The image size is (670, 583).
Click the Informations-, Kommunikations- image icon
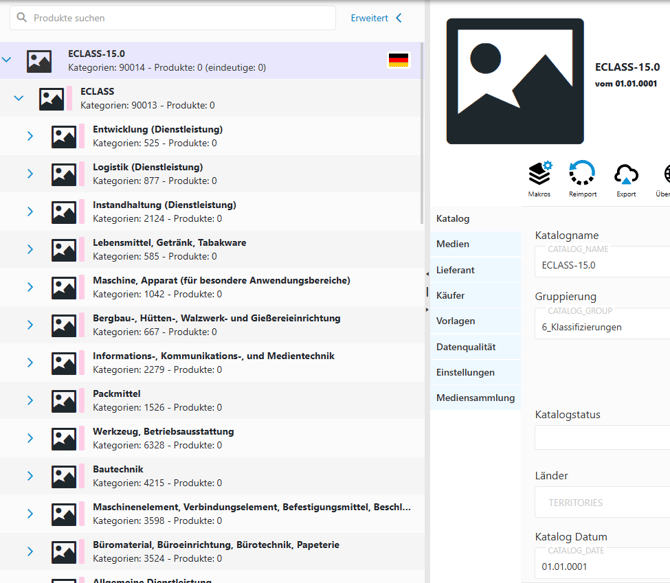tap(64, 363)
